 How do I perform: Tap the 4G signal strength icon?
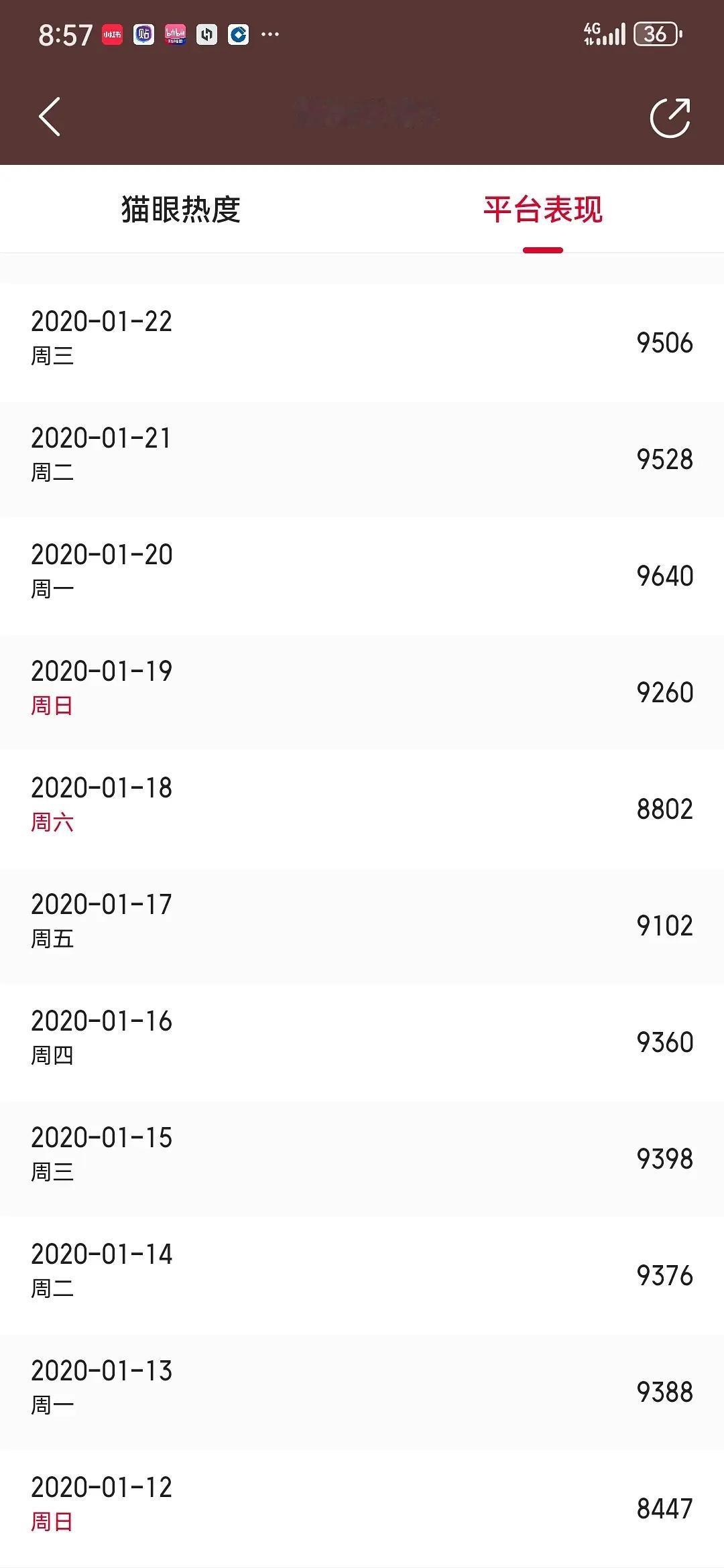pos(604,34)
